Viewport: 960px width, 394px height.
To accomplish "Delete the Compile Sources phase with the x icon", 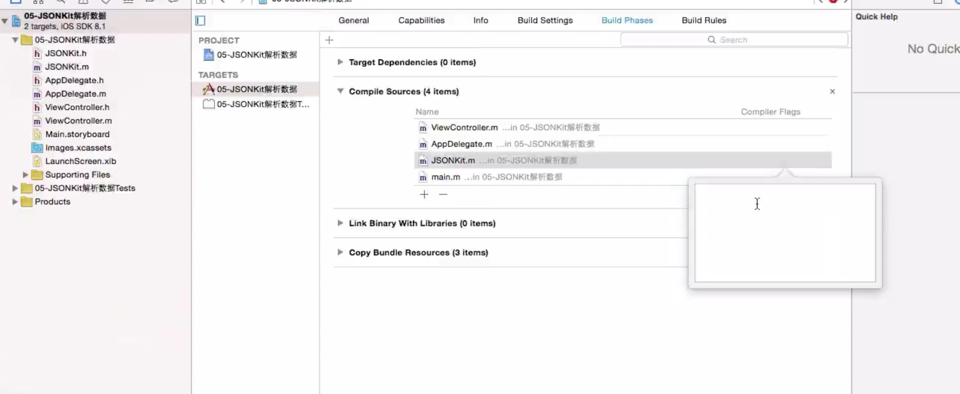I will (832, 92).
